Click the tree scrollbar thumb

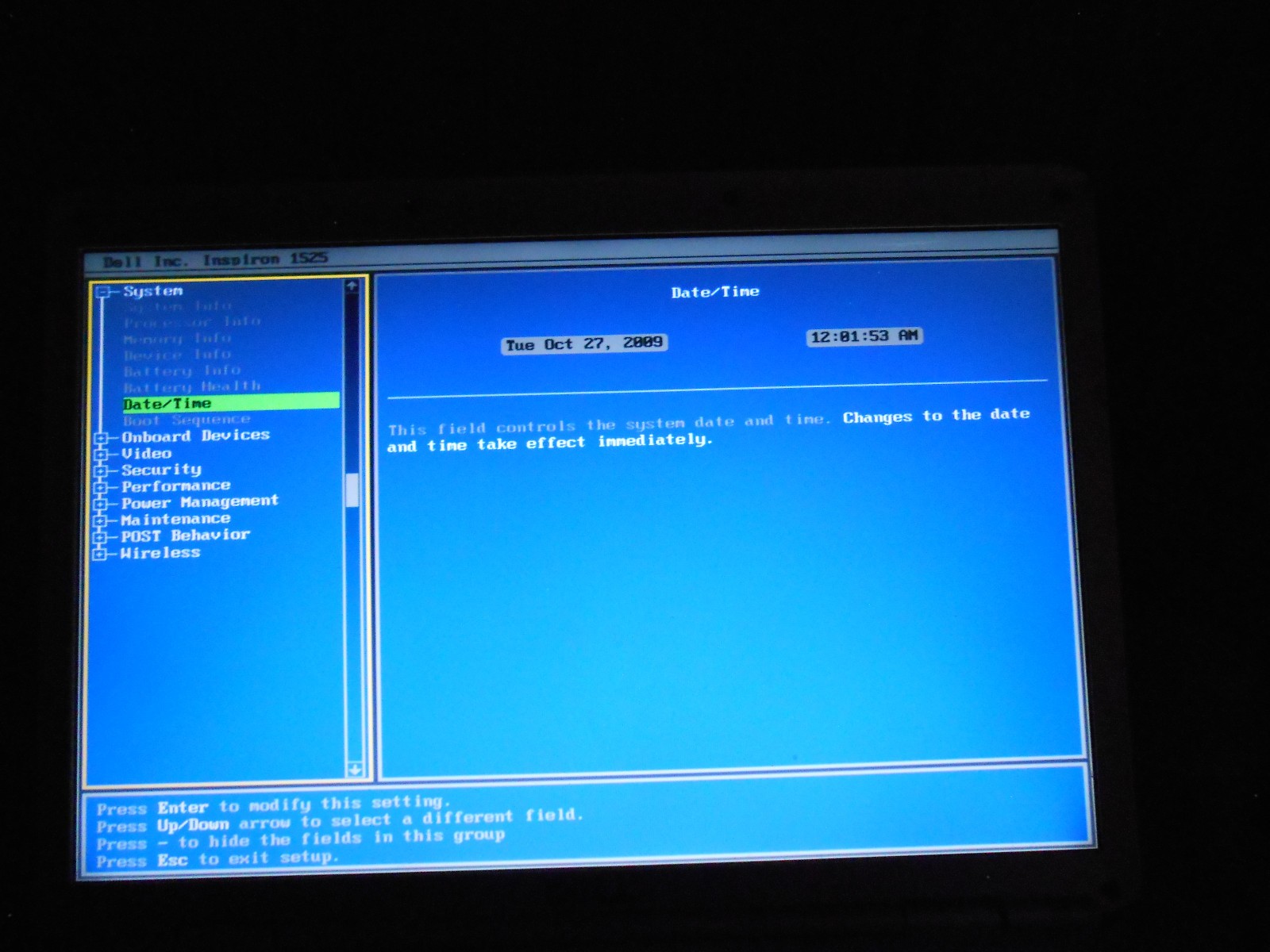(352, 490)
